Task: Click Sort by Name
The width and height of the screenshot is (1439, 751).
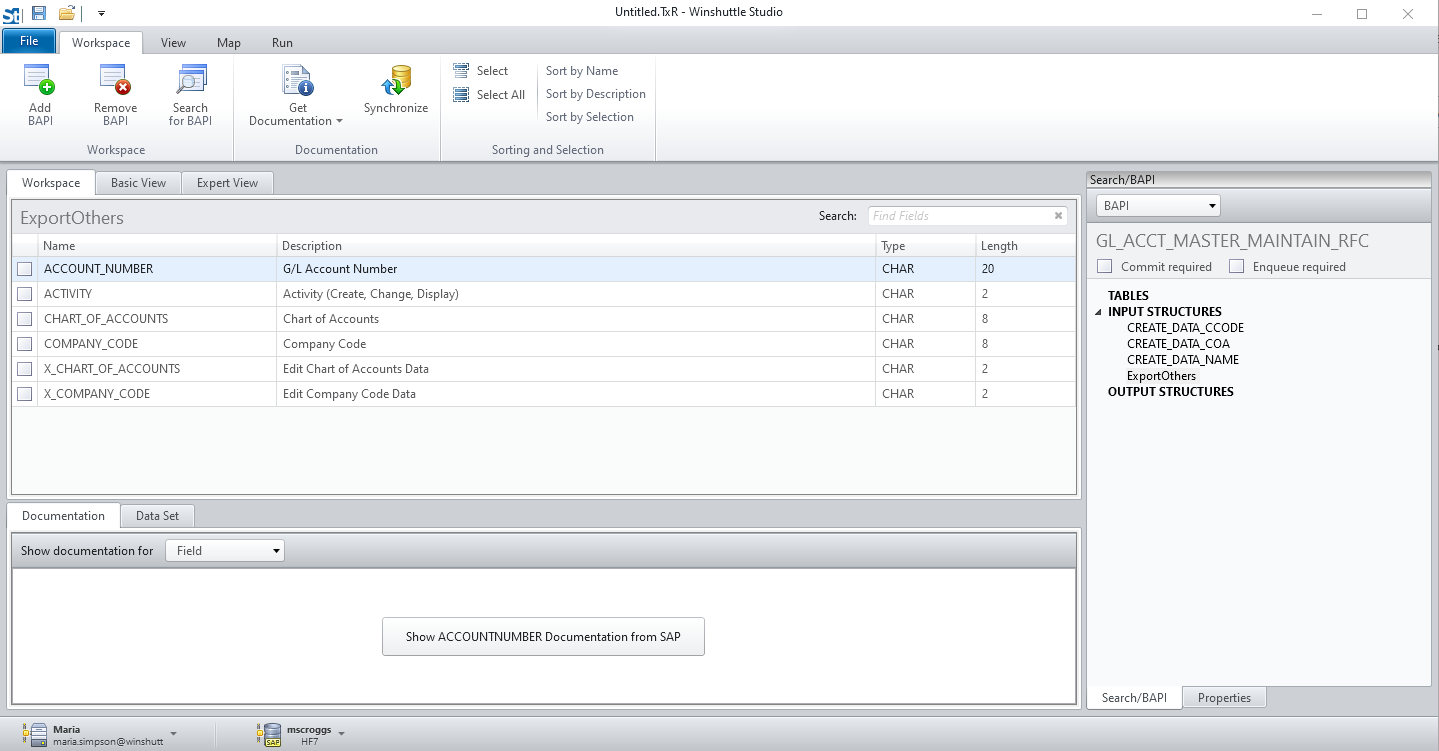Action: (x=582, y=71)
